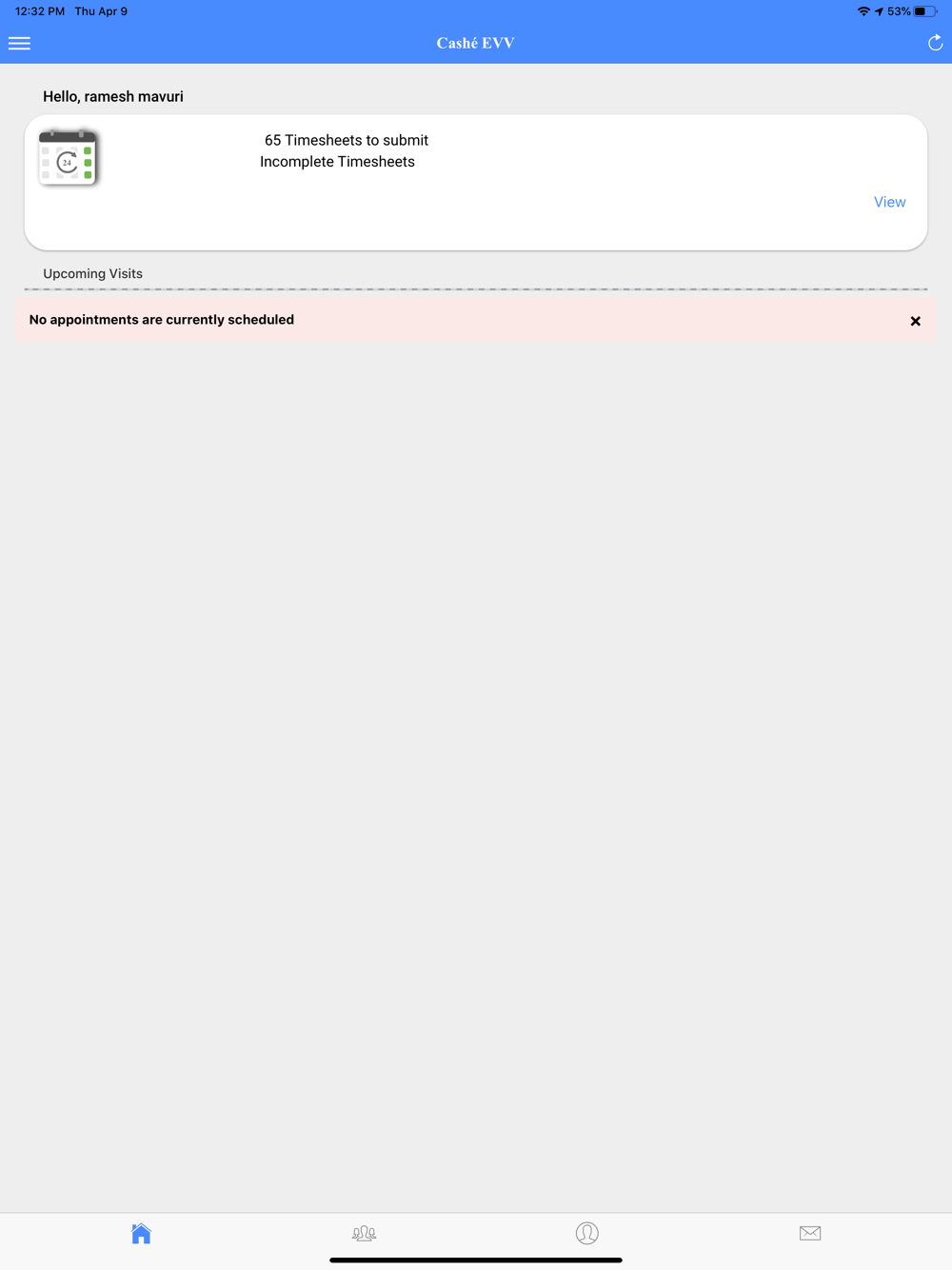
Task: Go to the Home tab
Action: pyautogui.click(x=141, y=1234)
